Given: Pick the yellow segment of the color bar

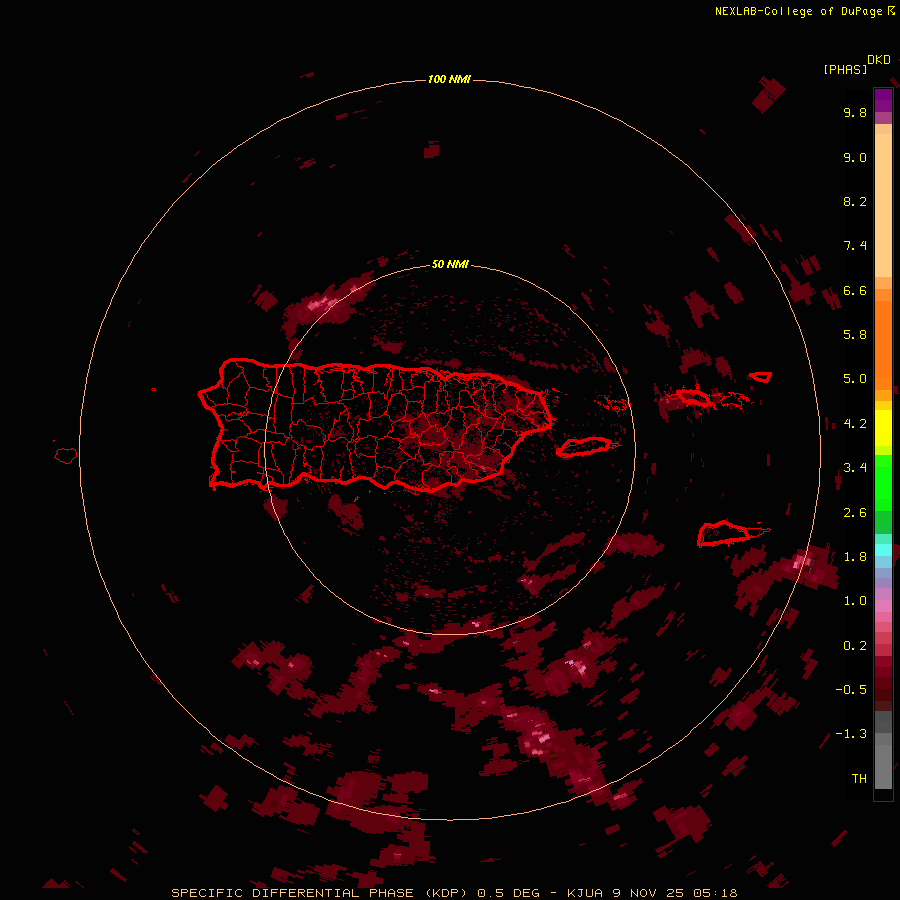Looking at the screenshot, I should coord(883,428).
